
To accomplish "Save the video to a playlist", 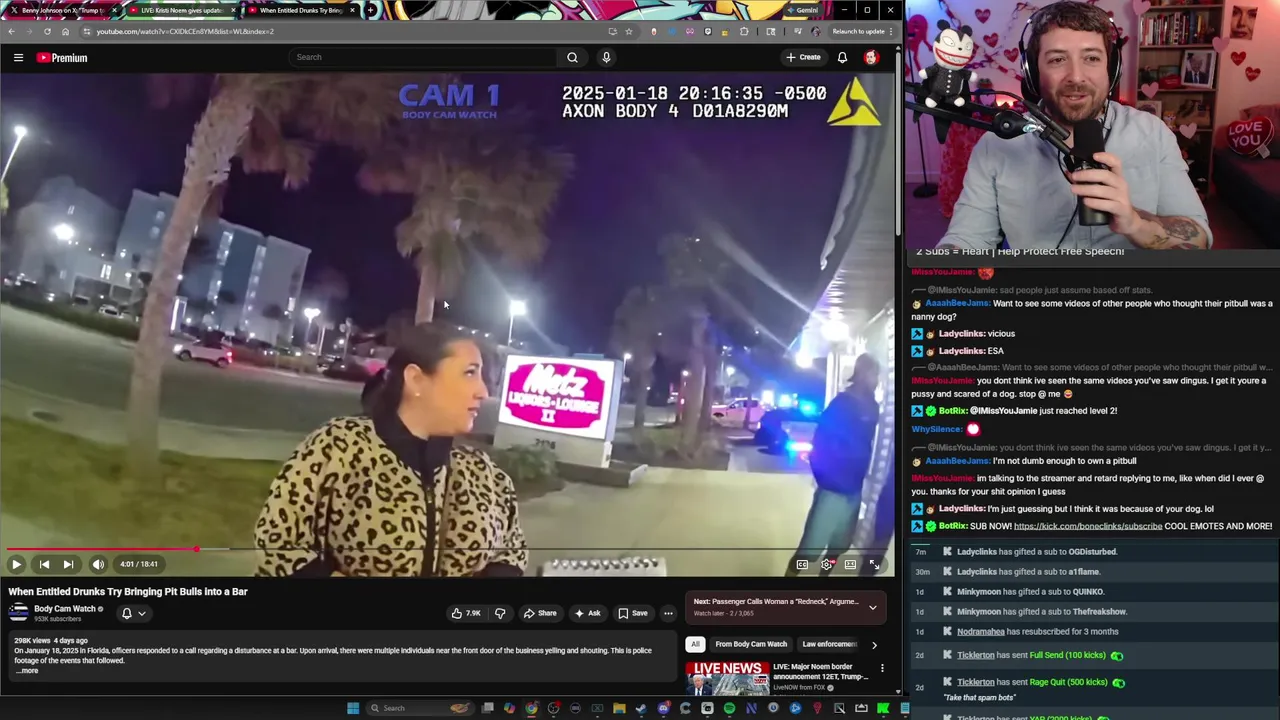I will (633, 613).
